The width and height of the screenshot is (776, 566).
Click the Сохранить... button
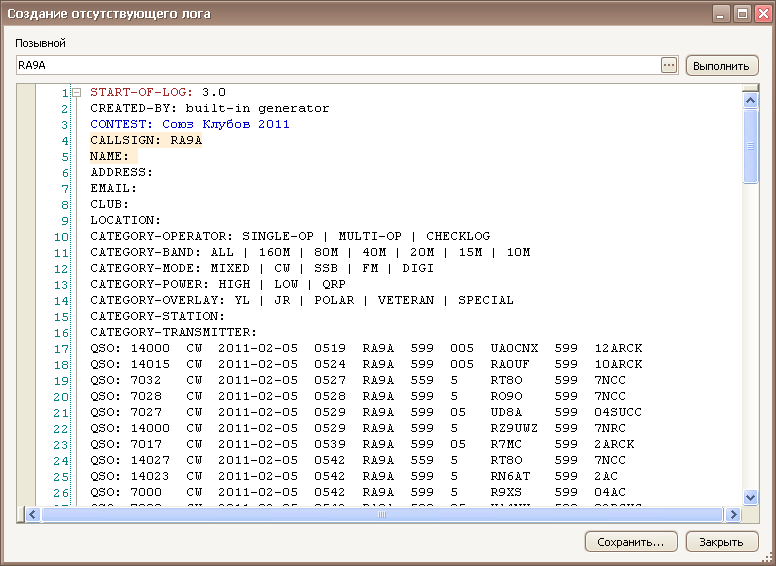click(630, 542)
